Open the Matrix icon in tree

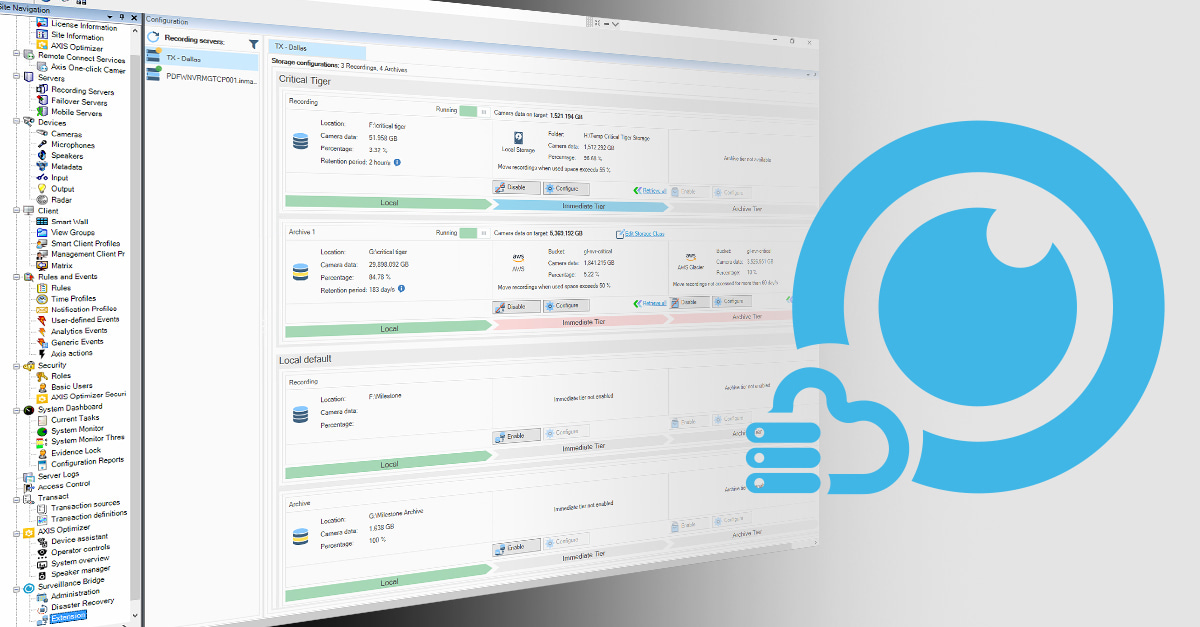42,266
